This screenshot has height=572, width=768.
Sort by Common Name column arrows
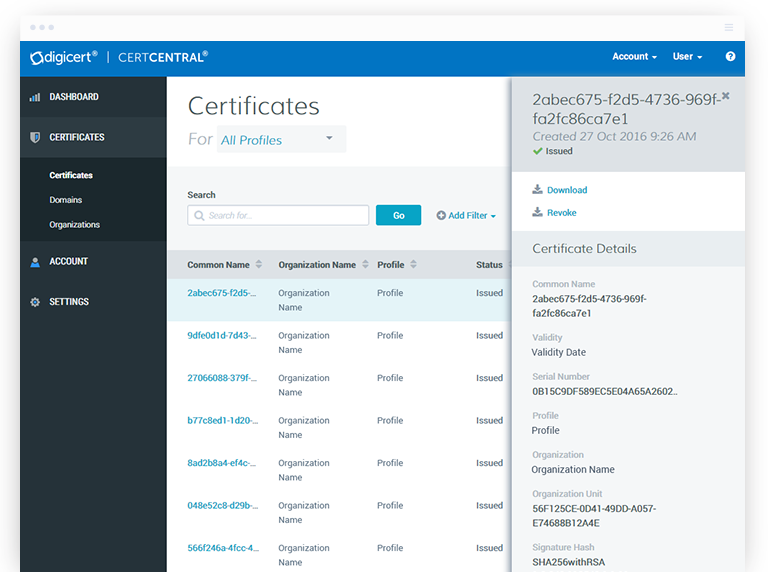[x=259, y=264]
